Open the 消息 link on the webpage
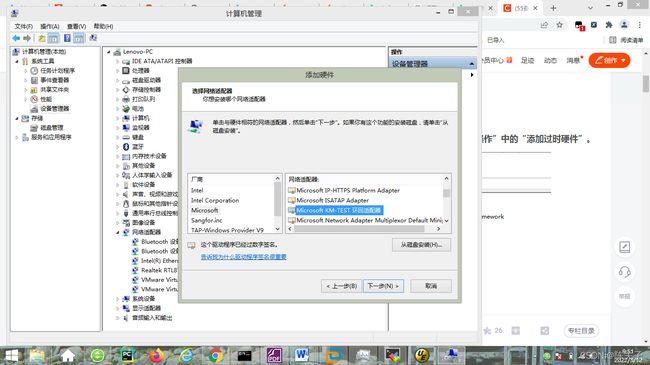650x365 pixels. (x=573, y=61)
